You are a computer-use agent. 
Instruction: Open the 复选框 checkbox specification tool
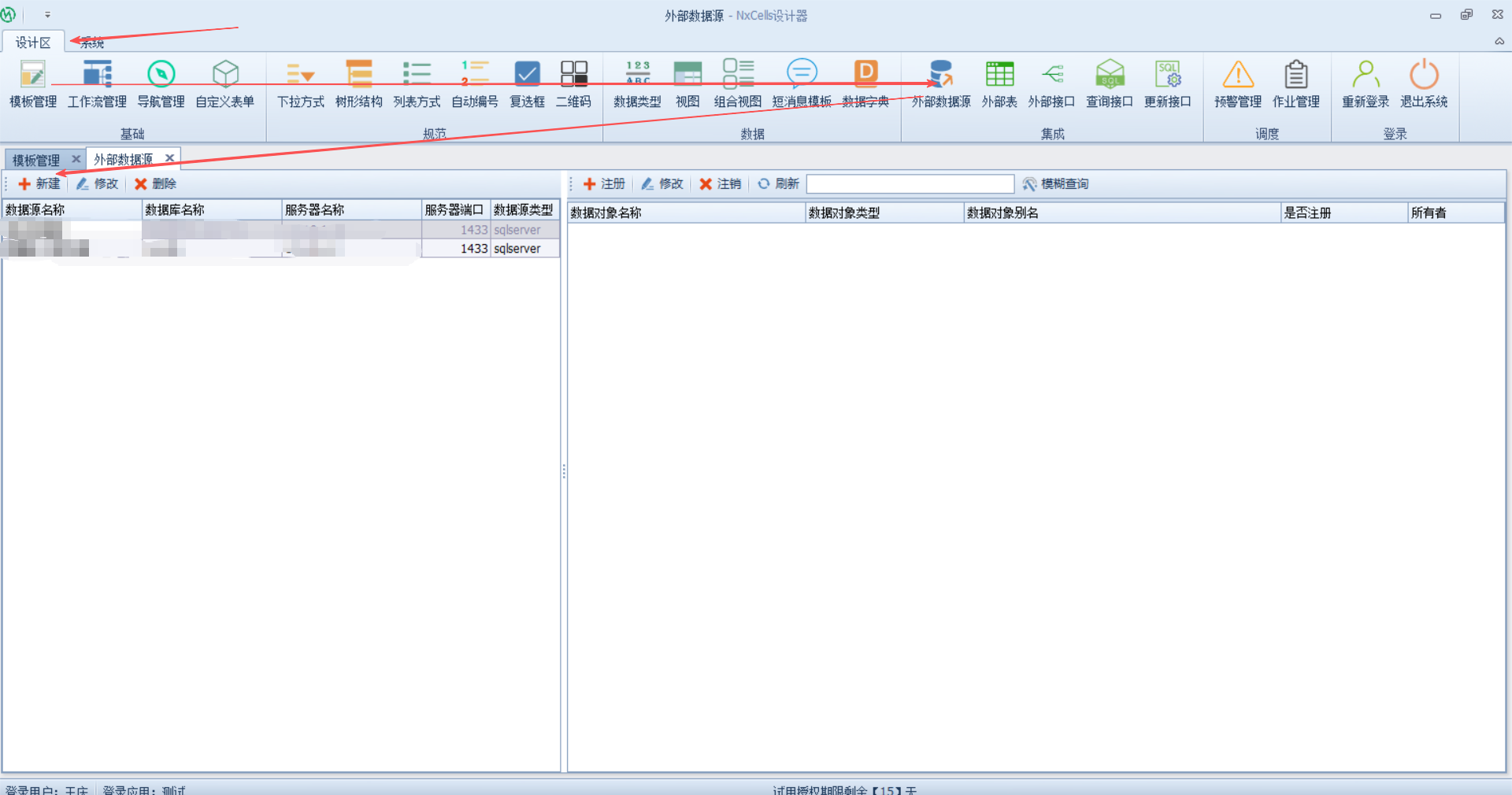527,83
